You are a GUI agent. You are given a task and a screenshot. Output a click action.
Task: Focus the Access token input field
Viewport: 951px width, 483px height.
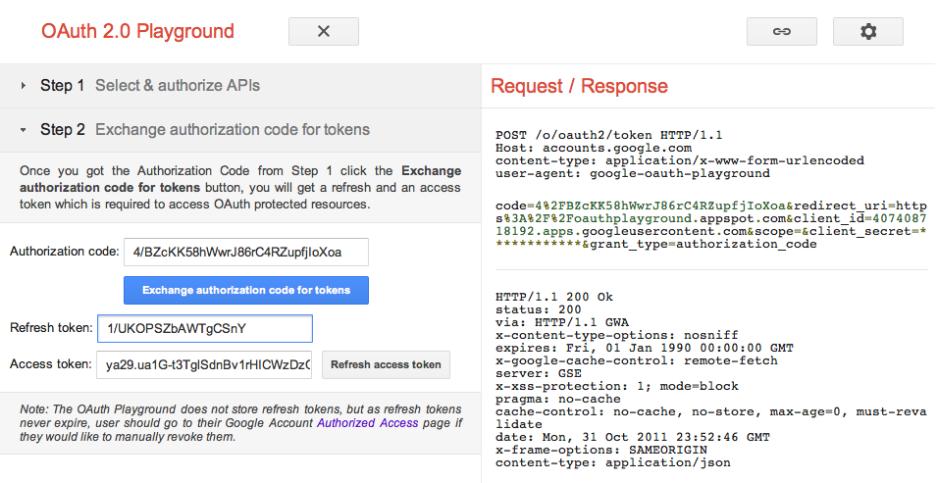click(x=204, y=365)
